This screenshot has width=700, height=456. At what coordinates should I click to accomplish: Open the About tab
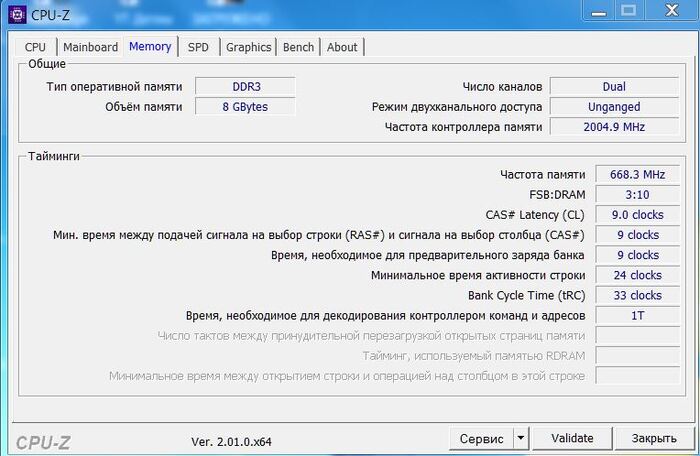tap(342, 47)
